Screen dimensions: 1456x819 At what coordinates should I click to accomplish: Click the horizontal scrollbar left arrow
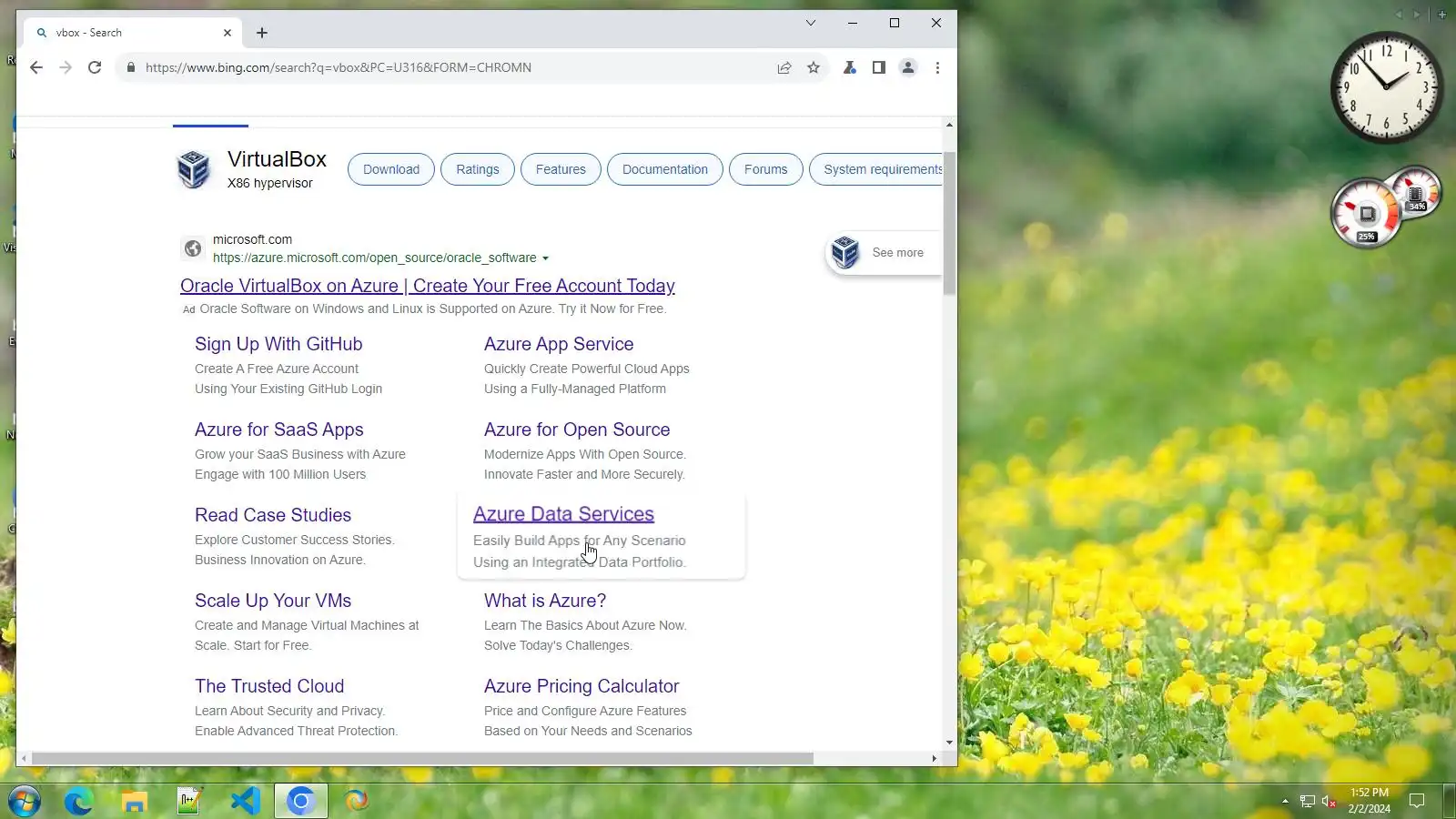24,758
